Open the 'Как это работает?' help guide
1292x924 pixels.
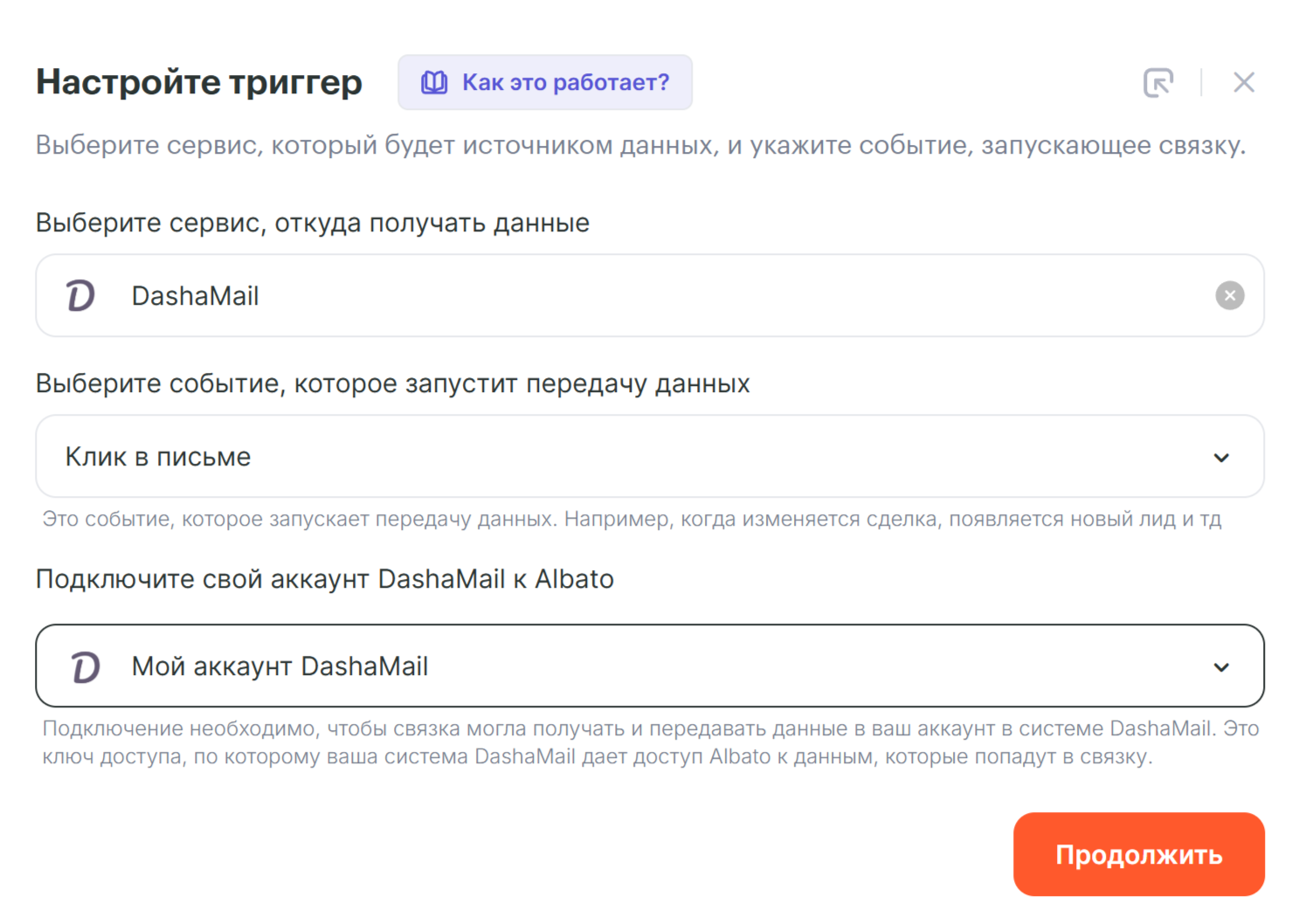pos(564,83)
